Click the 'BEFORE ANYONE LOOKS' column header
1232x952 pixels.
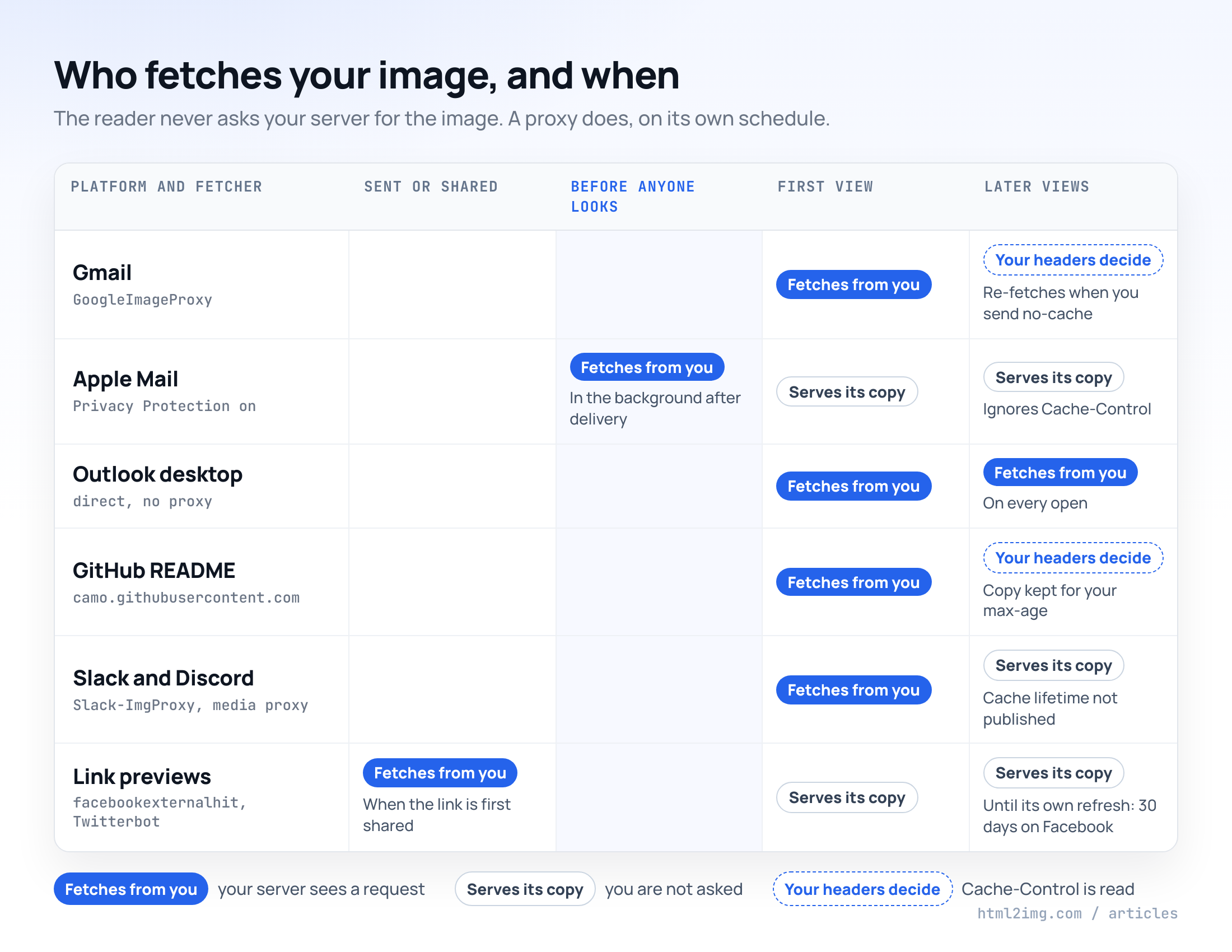[632, 197]
